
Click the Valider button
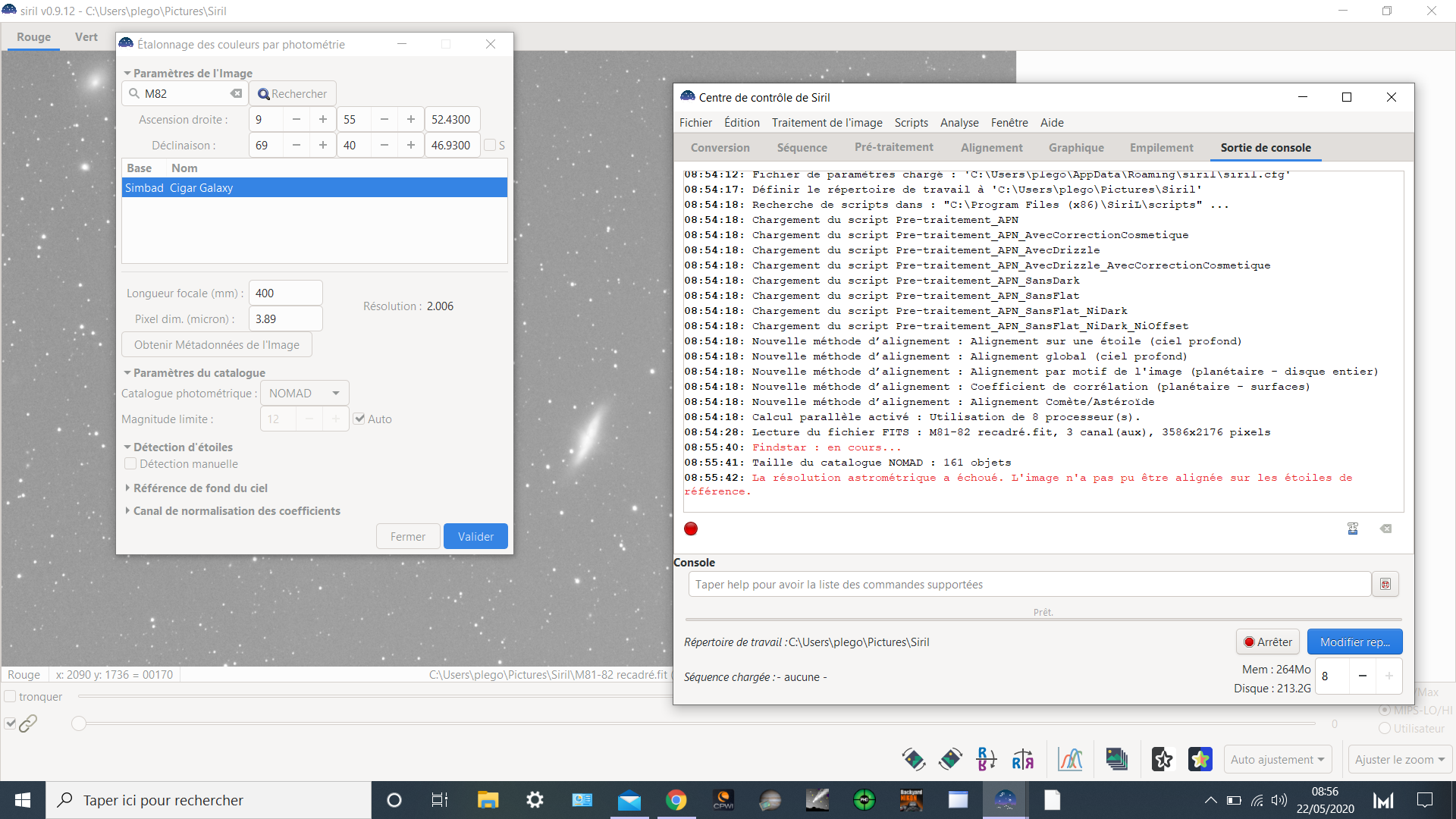coord(475,536)
